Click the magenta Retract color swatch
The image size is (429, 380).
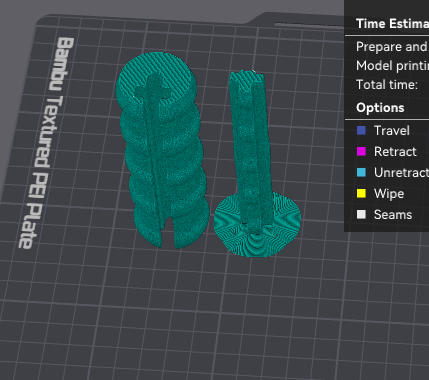point(361,151)
